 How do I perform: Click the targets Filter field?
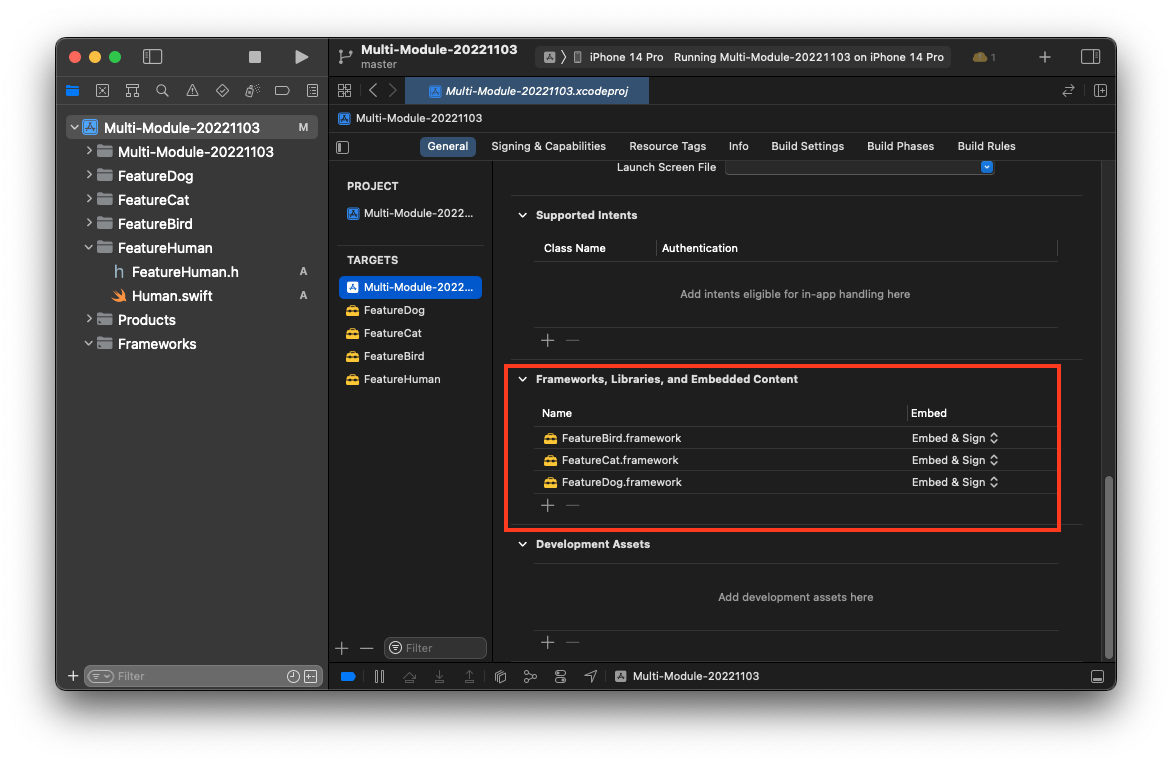point(436,648)
